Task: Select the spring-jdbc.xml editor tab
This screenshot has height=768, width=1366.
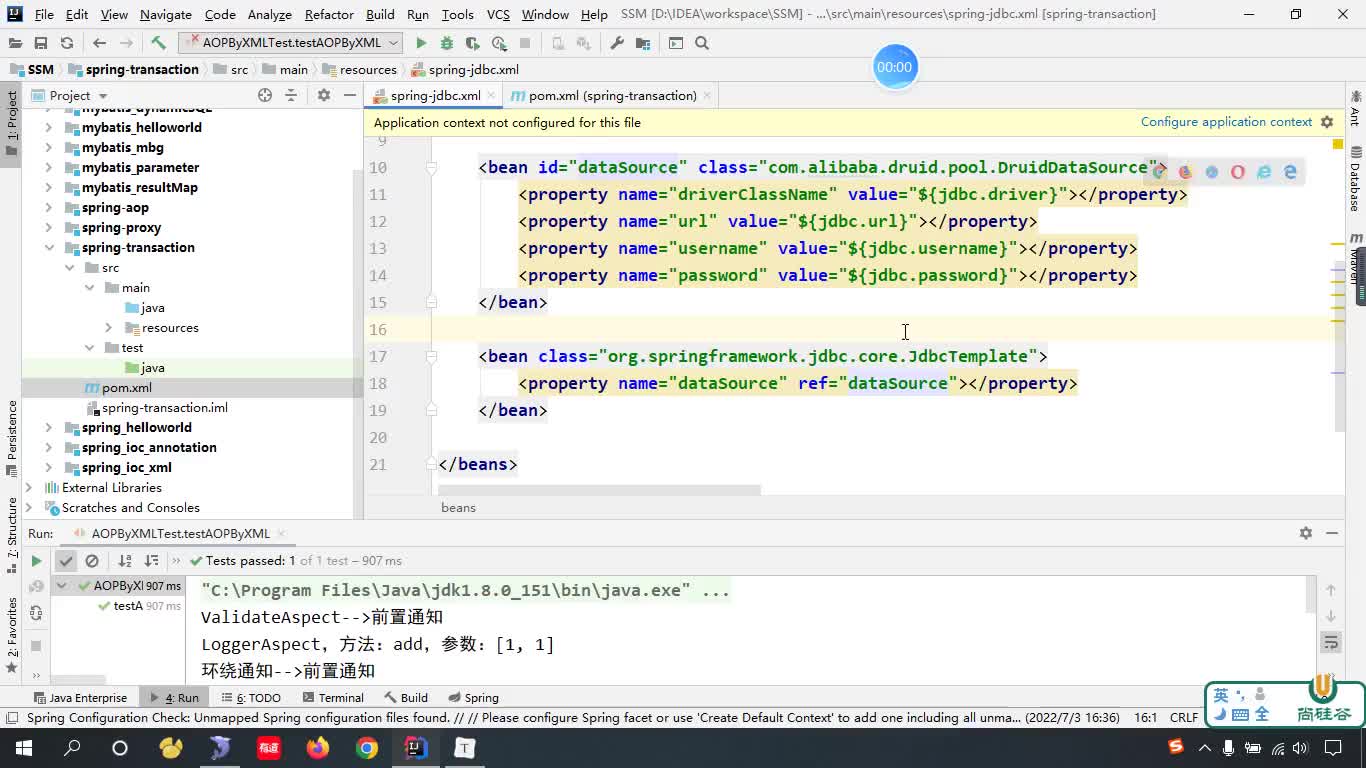Action: pos(434,96)
